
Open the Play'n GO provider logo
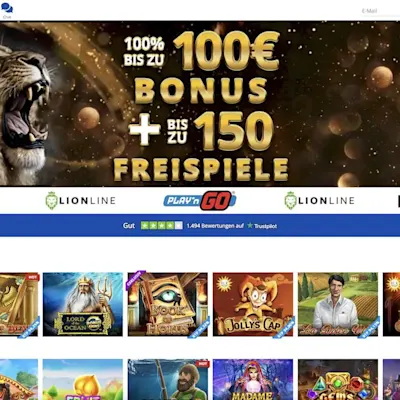click(200, 200)
